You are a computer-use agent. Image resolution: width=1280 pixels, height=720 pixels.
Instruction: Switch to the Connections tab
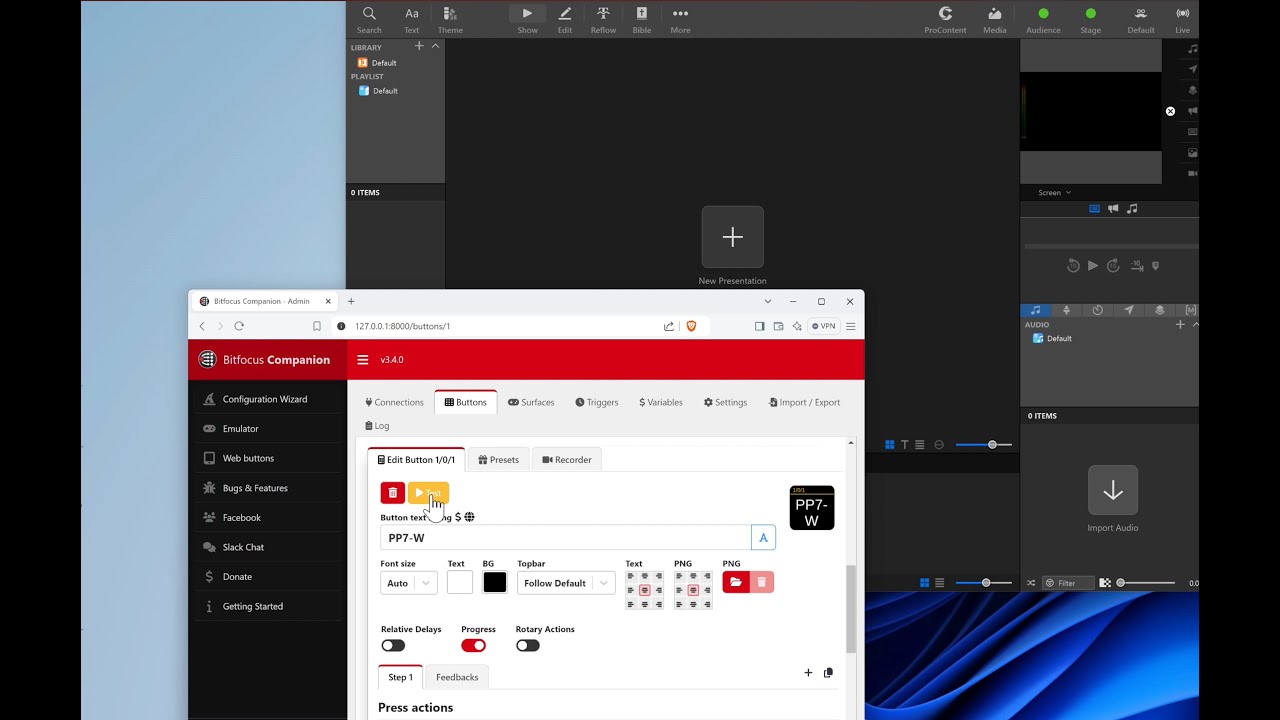coord(394,402)
